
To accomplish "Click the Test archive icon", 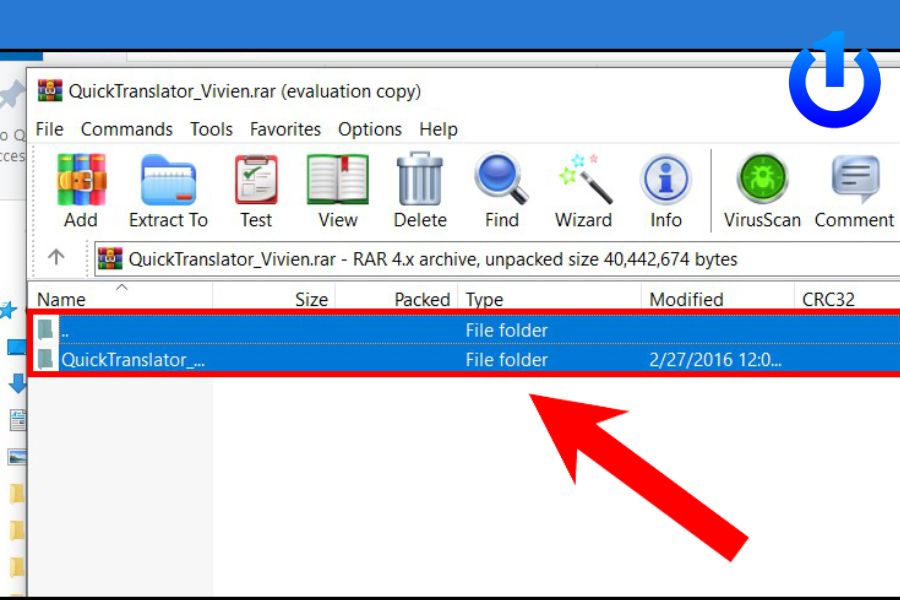I will click(x=256, y=181).
